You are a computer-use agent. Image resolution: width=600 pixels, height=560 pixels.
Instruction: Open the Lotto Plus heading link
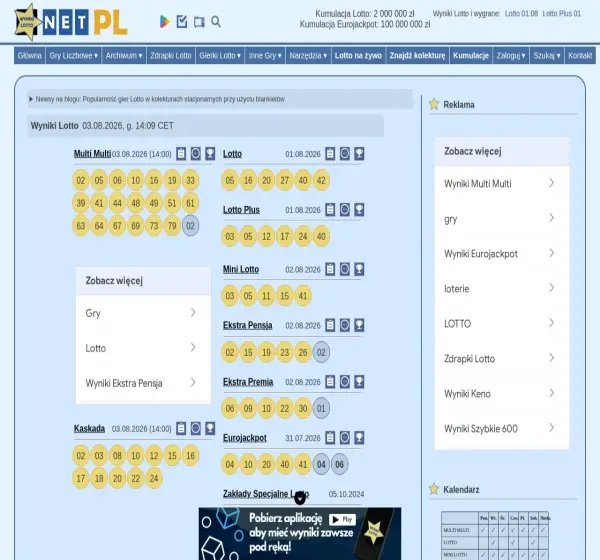241,210
